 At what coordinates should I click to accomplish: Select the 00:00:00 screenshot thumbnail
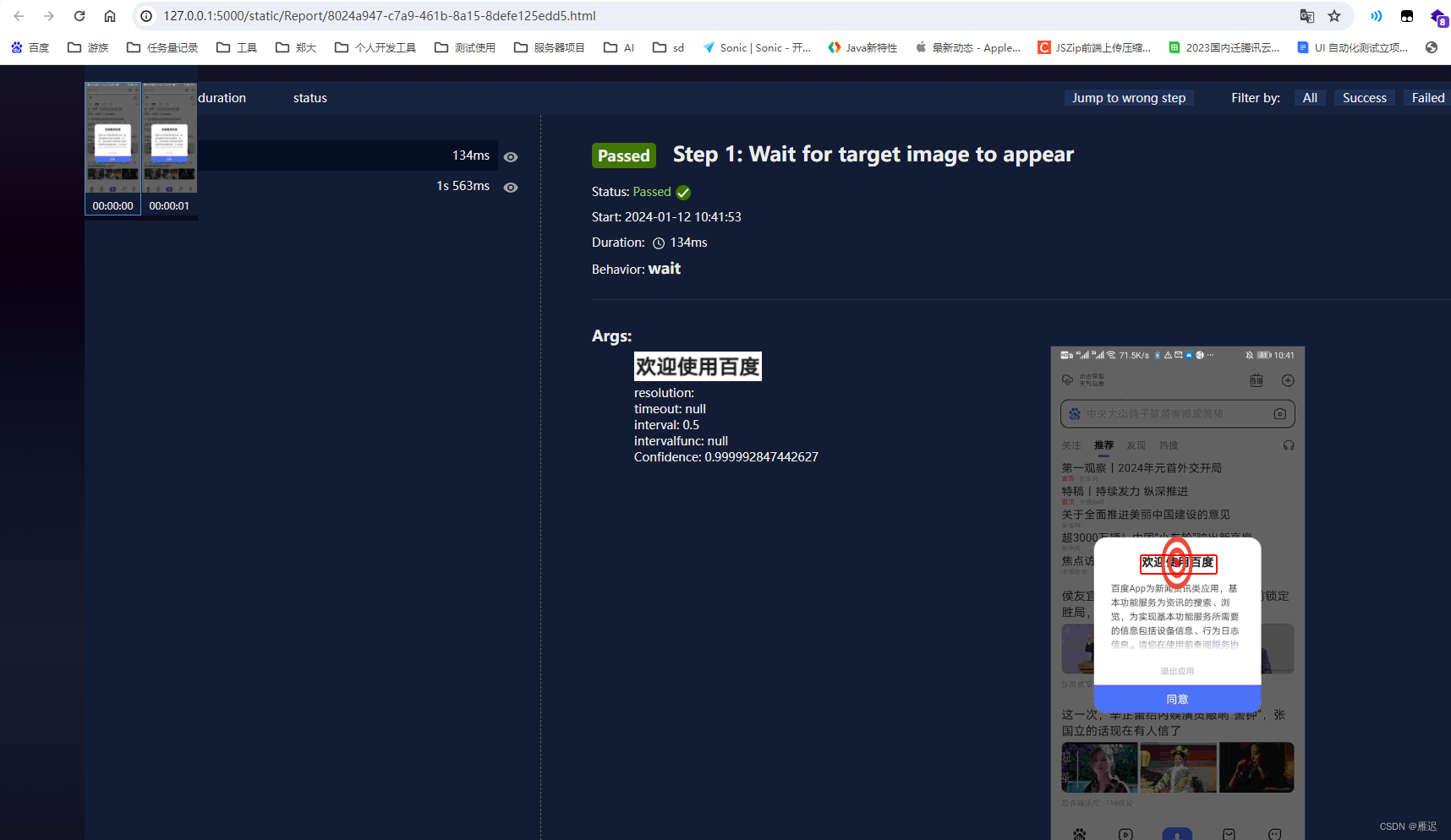click(x=112, y=148)
